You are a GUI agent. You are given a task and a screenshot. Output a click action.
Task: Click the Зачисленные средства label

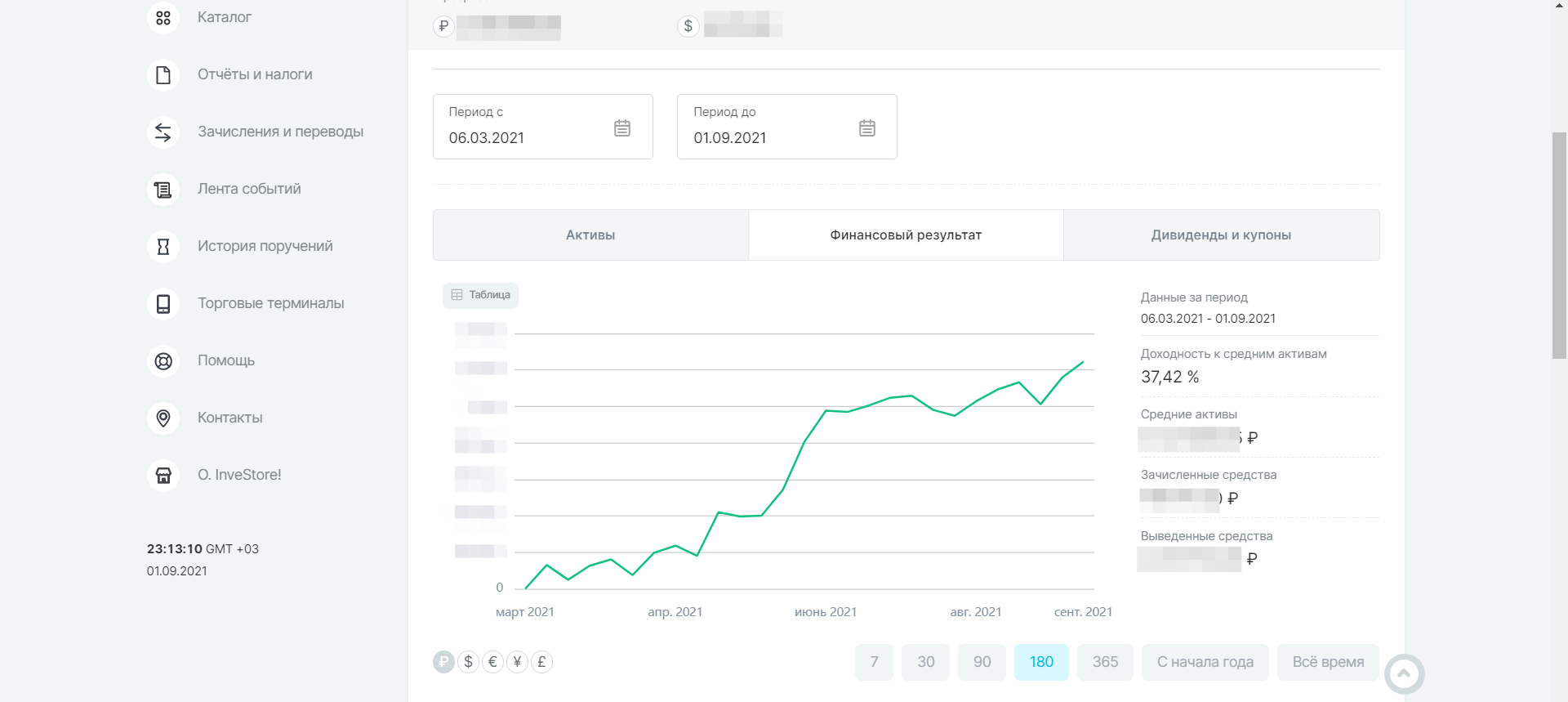coord(1209,475)
